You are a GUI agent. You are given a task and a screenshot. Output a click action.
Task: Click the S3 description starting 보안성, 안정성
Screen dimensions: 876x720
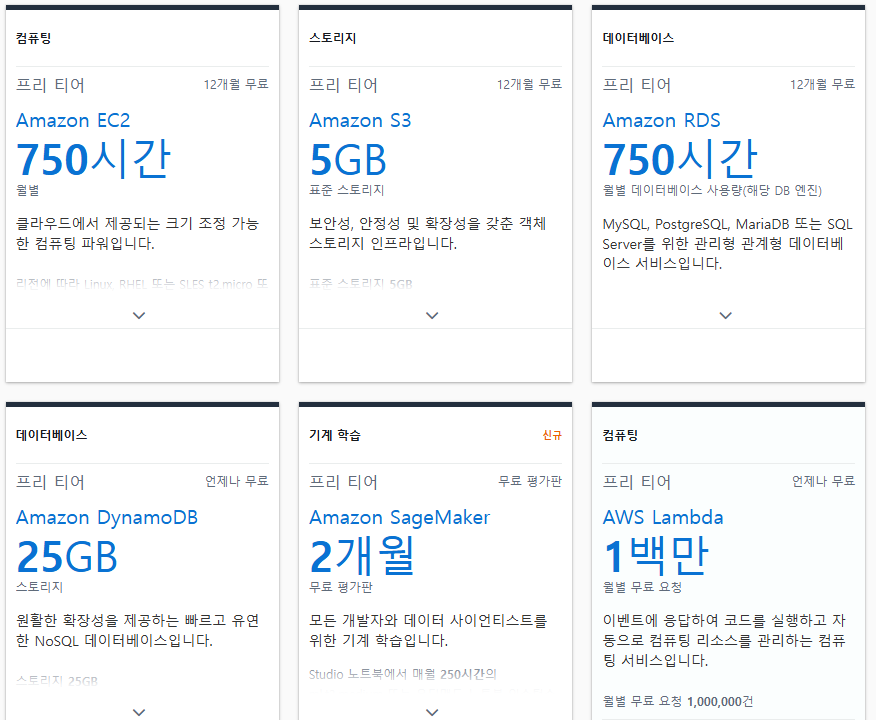coord(427,233)
